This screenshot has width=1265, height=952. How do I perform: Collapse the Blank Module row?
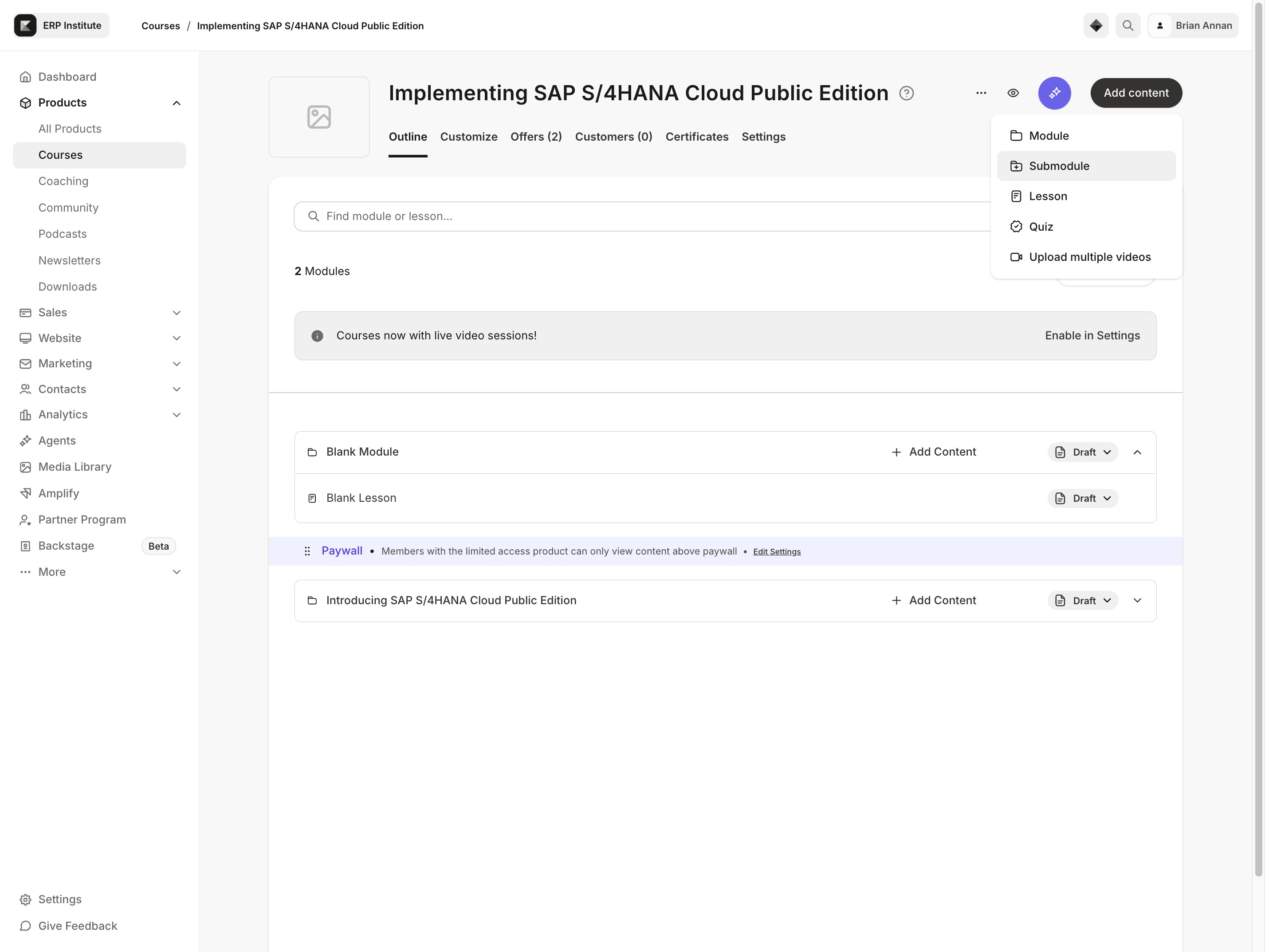point(1137,452)
